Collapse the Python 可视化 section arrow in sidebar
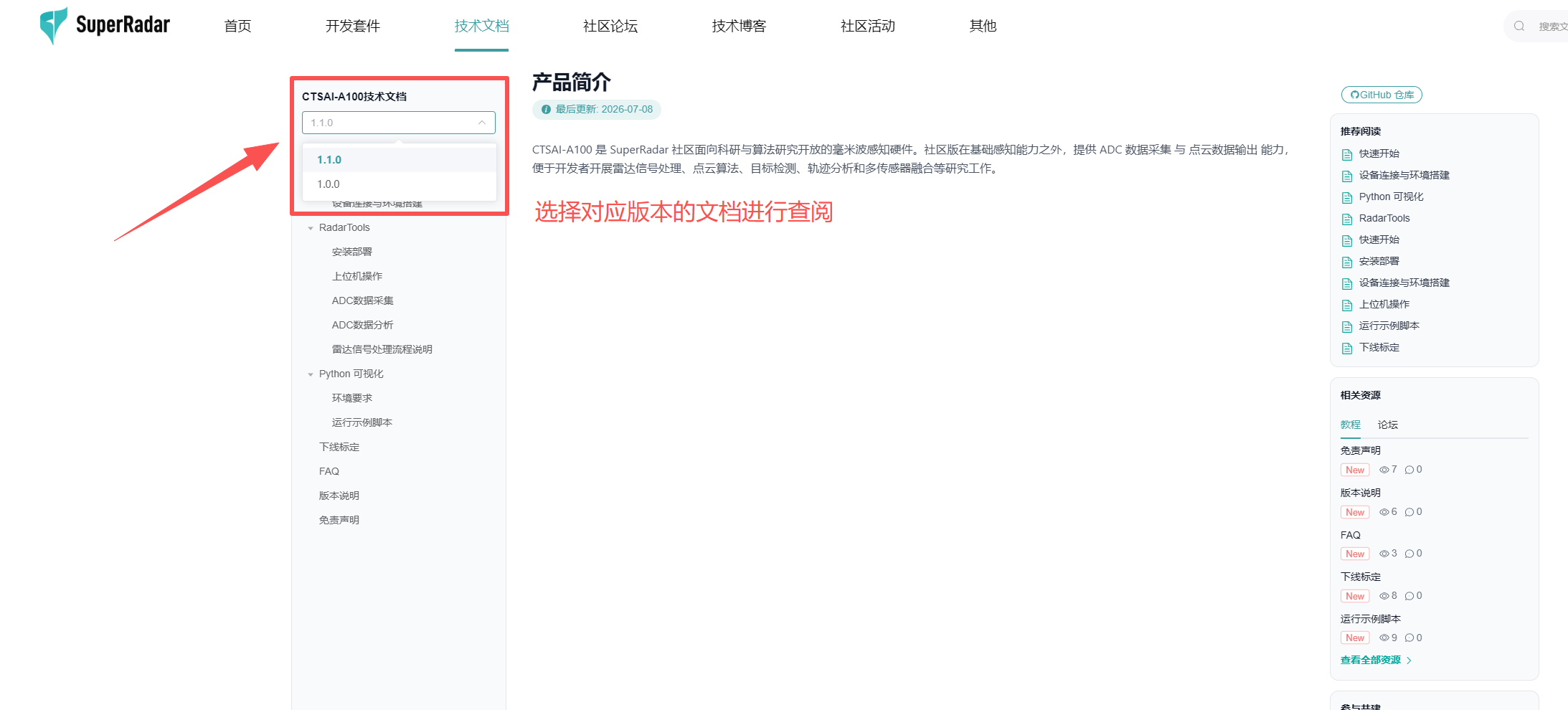The width and height of the screenshot is (1568, 710). 311,374
